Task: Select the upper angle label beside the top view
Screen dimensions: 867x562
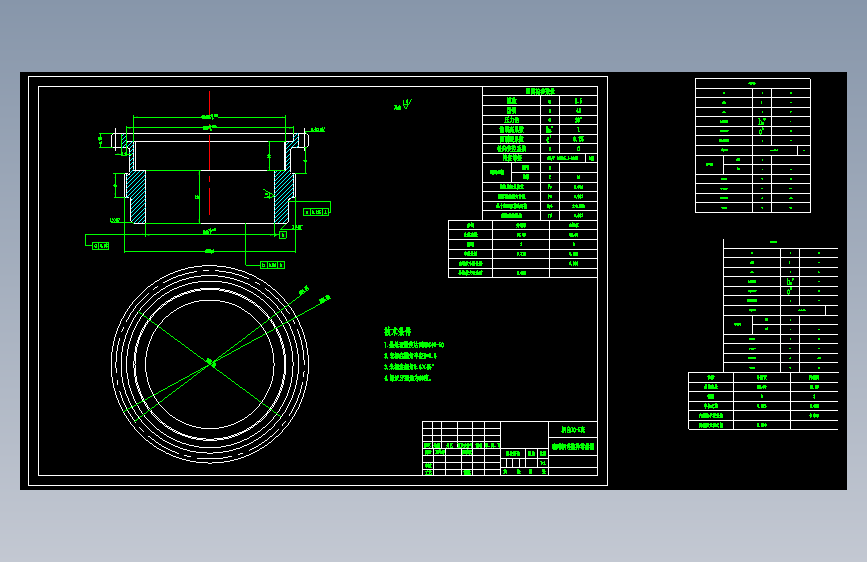Action: [304, 290]
